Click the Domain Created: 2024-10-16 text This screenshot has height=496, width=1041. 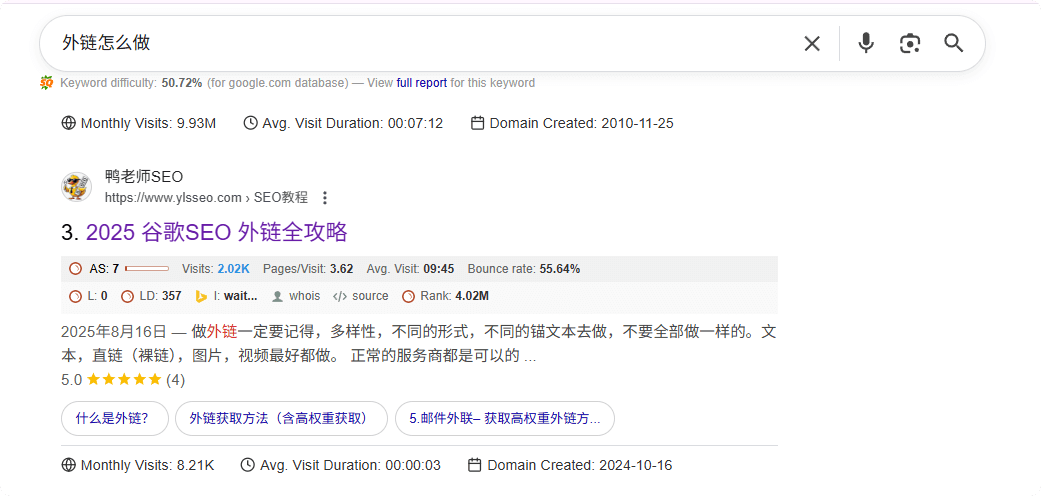(x=580, y=465)
